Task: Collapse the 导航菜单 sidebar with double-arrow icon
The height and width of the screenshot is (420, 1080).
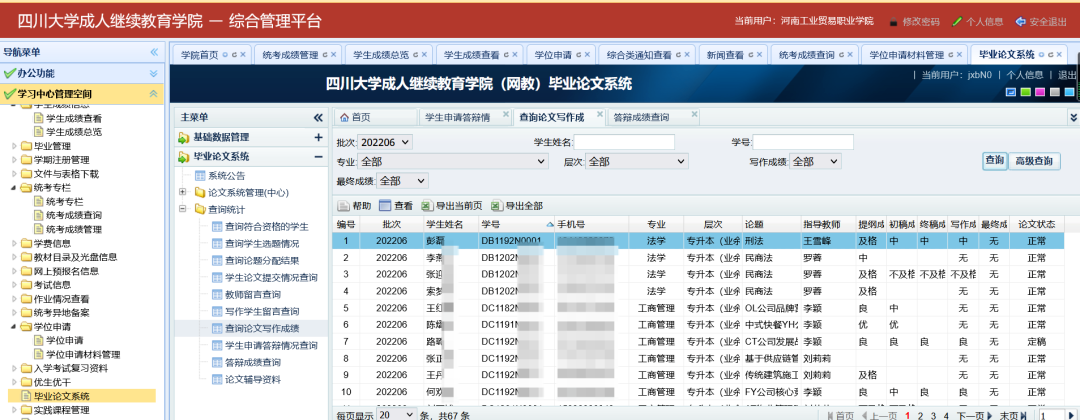Action: 154,52
